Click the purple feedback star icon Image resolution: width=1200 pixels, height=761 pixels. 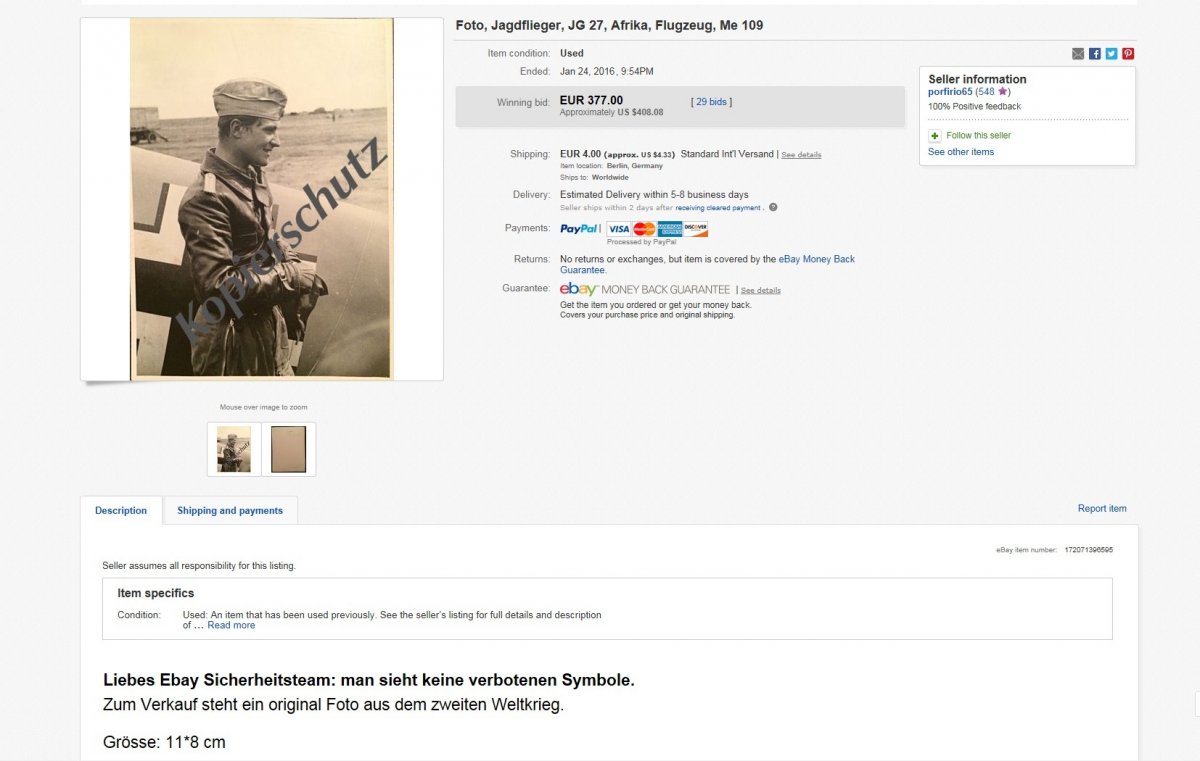pos(1003,92)
